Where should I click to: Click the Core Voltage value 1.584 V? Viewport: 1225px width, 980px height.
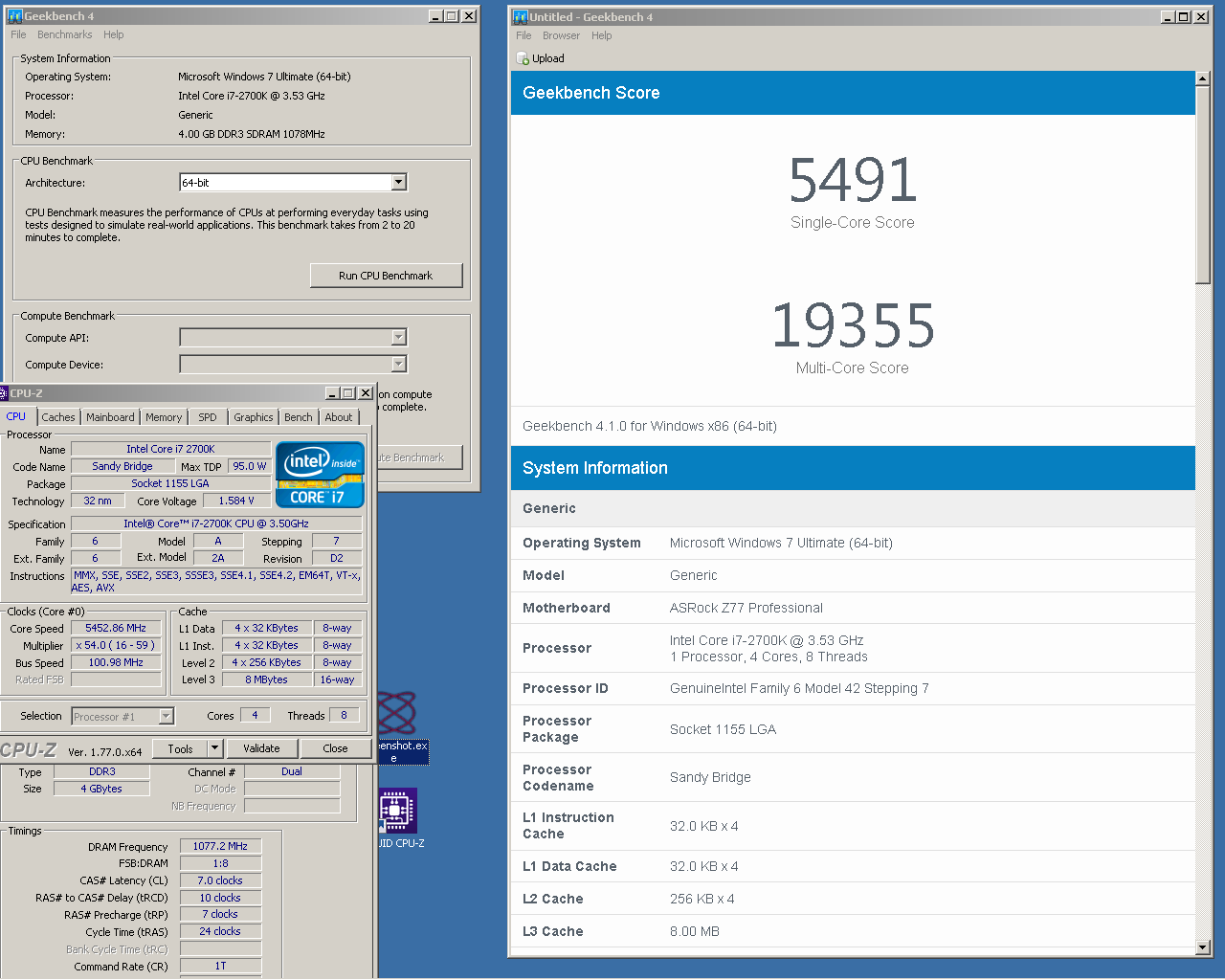(x=236, y=501)
